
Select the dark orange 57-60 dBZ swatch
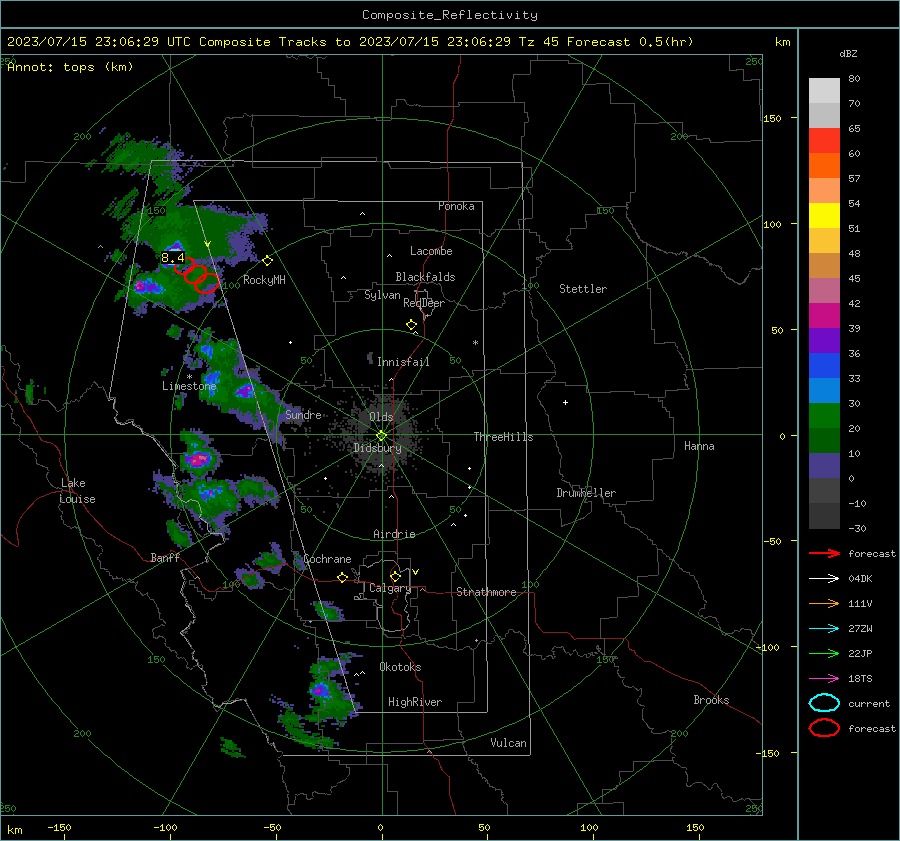point(824,166)
